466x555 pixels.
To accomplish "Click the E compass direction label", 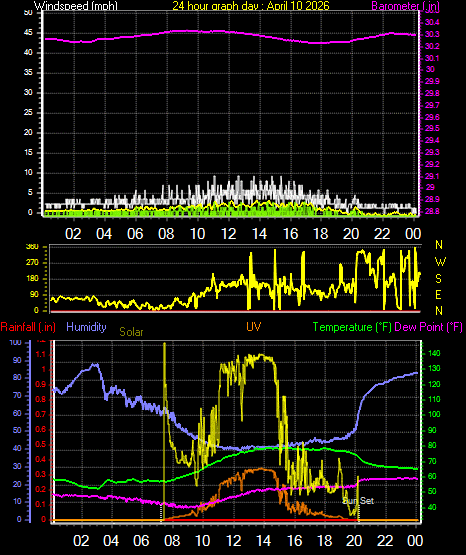I will [438, 294].
